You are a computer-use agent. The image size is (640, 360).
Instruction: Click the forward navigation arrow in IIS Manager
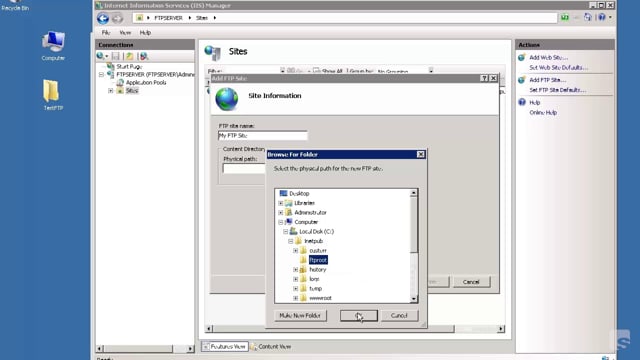point(117,18)
